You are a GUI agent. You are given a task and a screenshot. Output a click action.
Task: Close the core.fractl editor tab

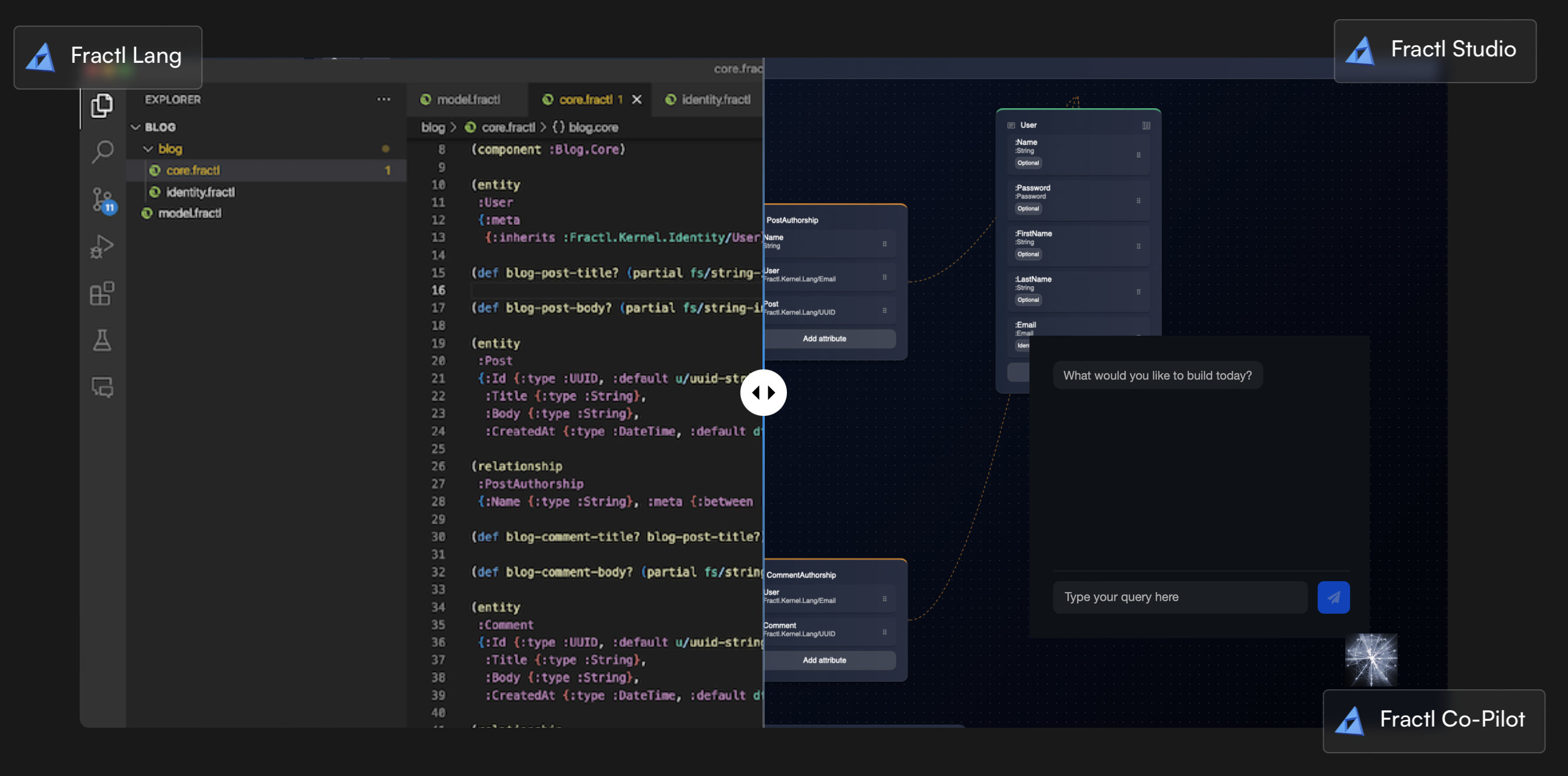[636, 99]
